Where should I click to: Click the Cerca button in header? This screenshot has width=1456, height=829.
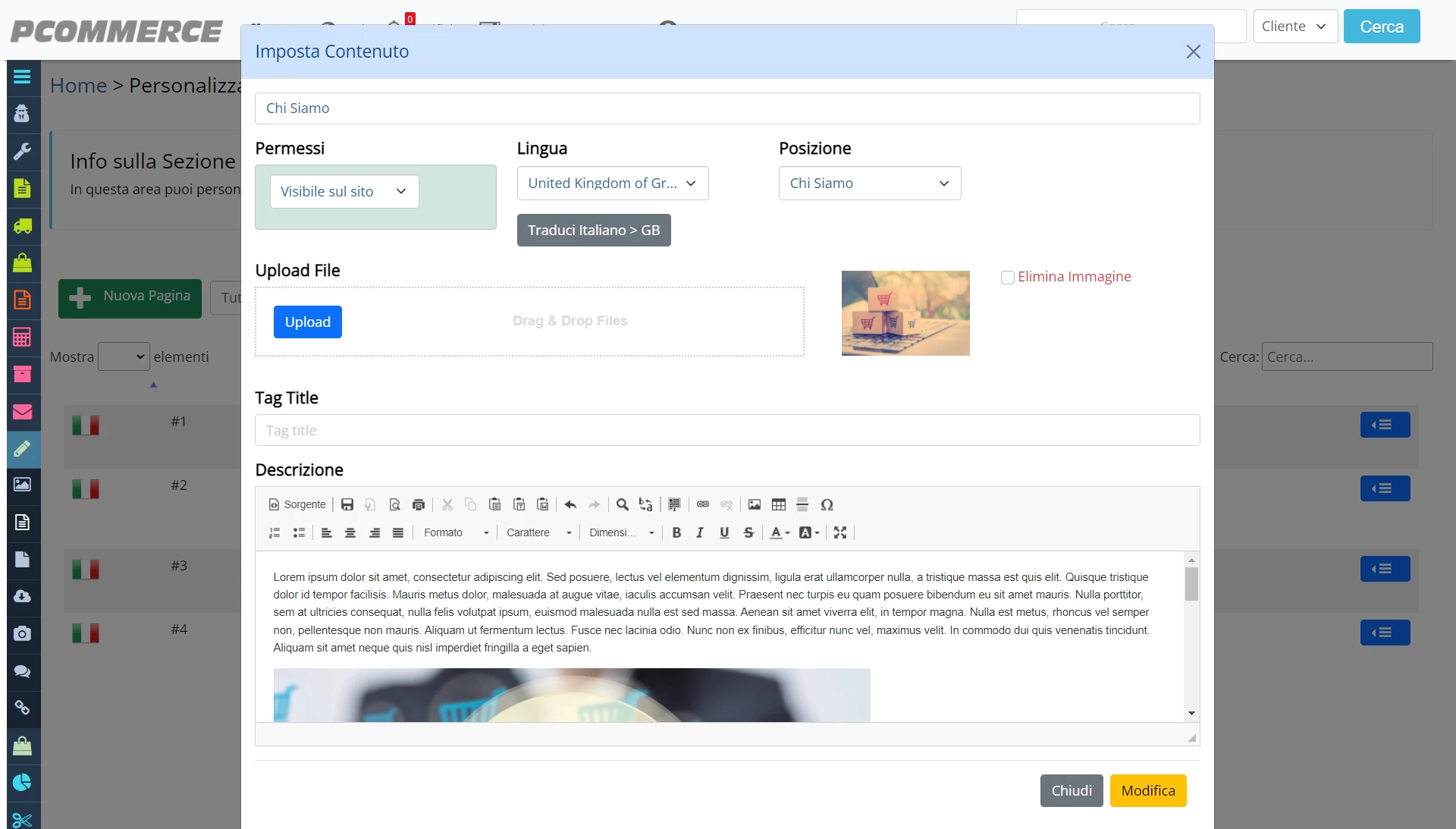[x=1382, y=27]
